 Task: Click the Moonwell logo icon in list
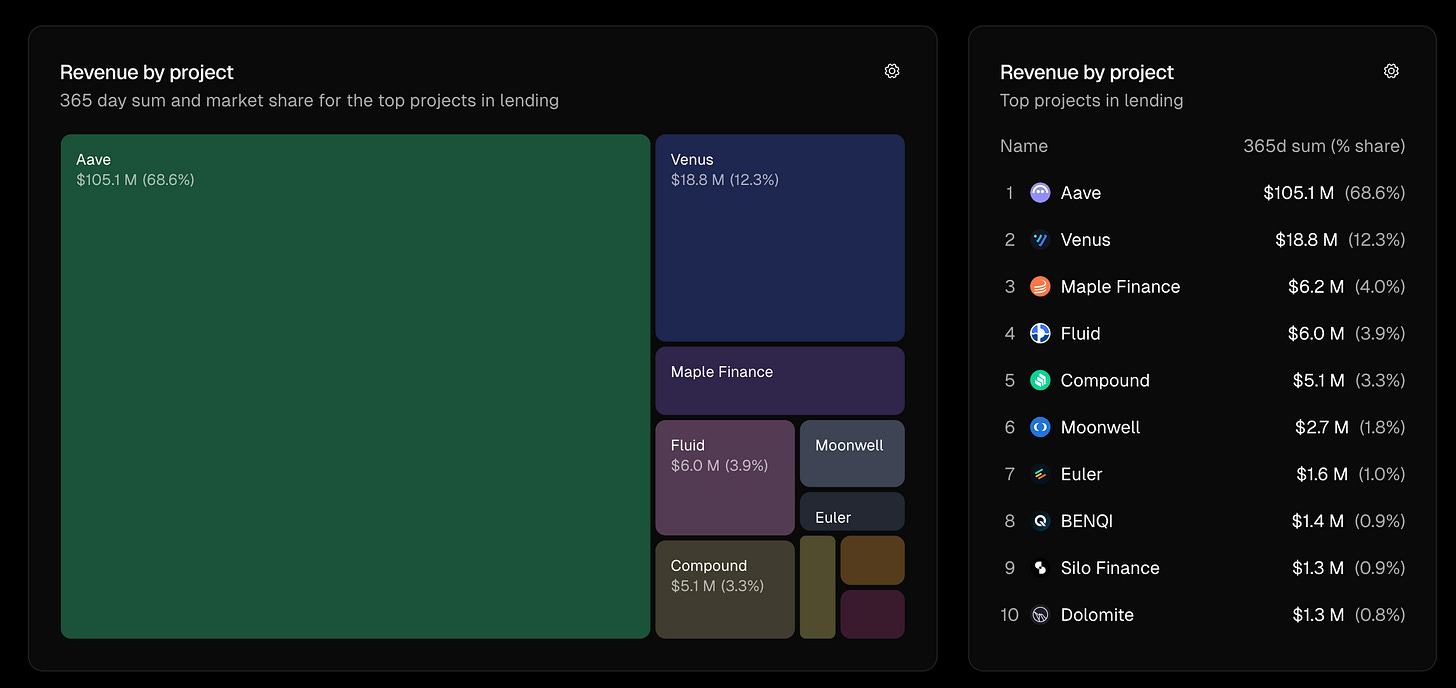(1040, 427)
